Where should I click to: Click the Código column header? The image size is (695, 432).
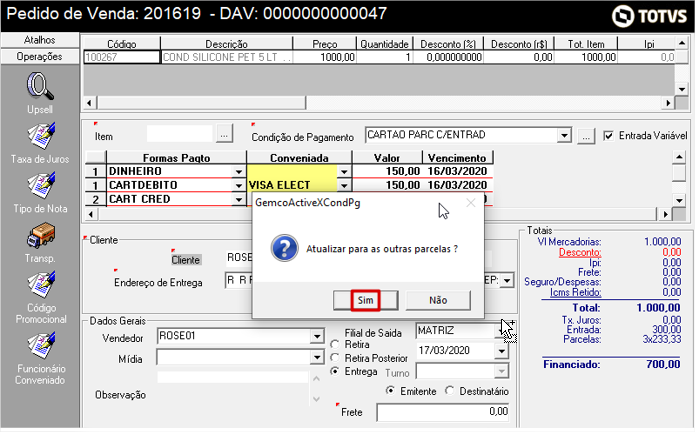click(122, 44)
